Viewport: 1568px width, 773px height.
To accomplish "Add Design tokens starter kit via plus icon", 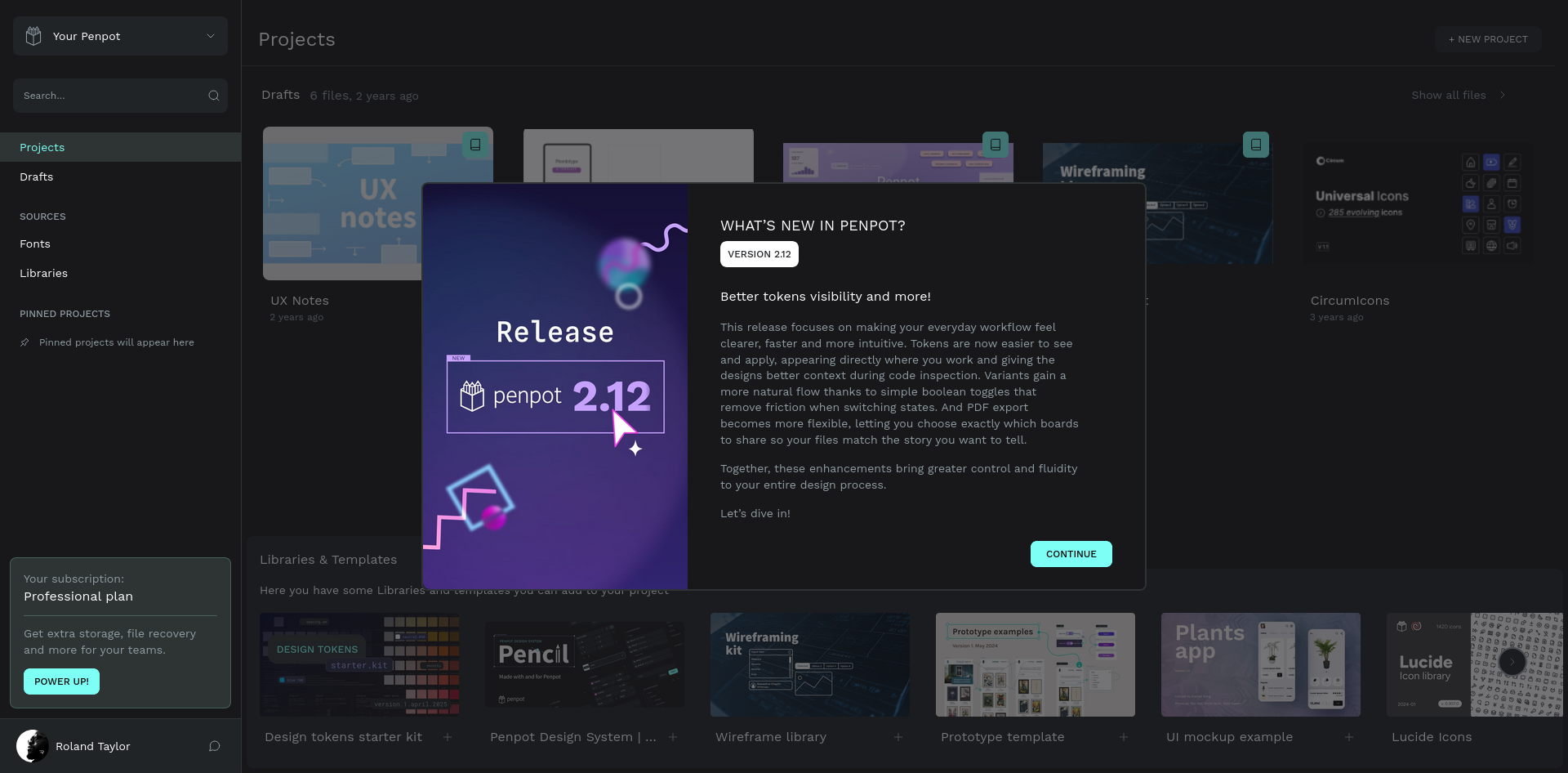I will [448, 737].
